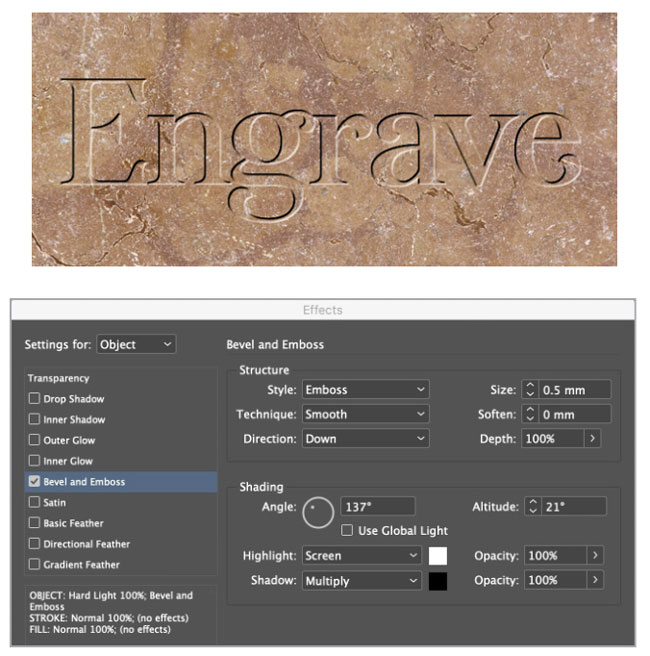The width and height of the screenshot is (650, 656).
Task: Open the Settings for Object dropdown
Action: click(x=136, y=344)
